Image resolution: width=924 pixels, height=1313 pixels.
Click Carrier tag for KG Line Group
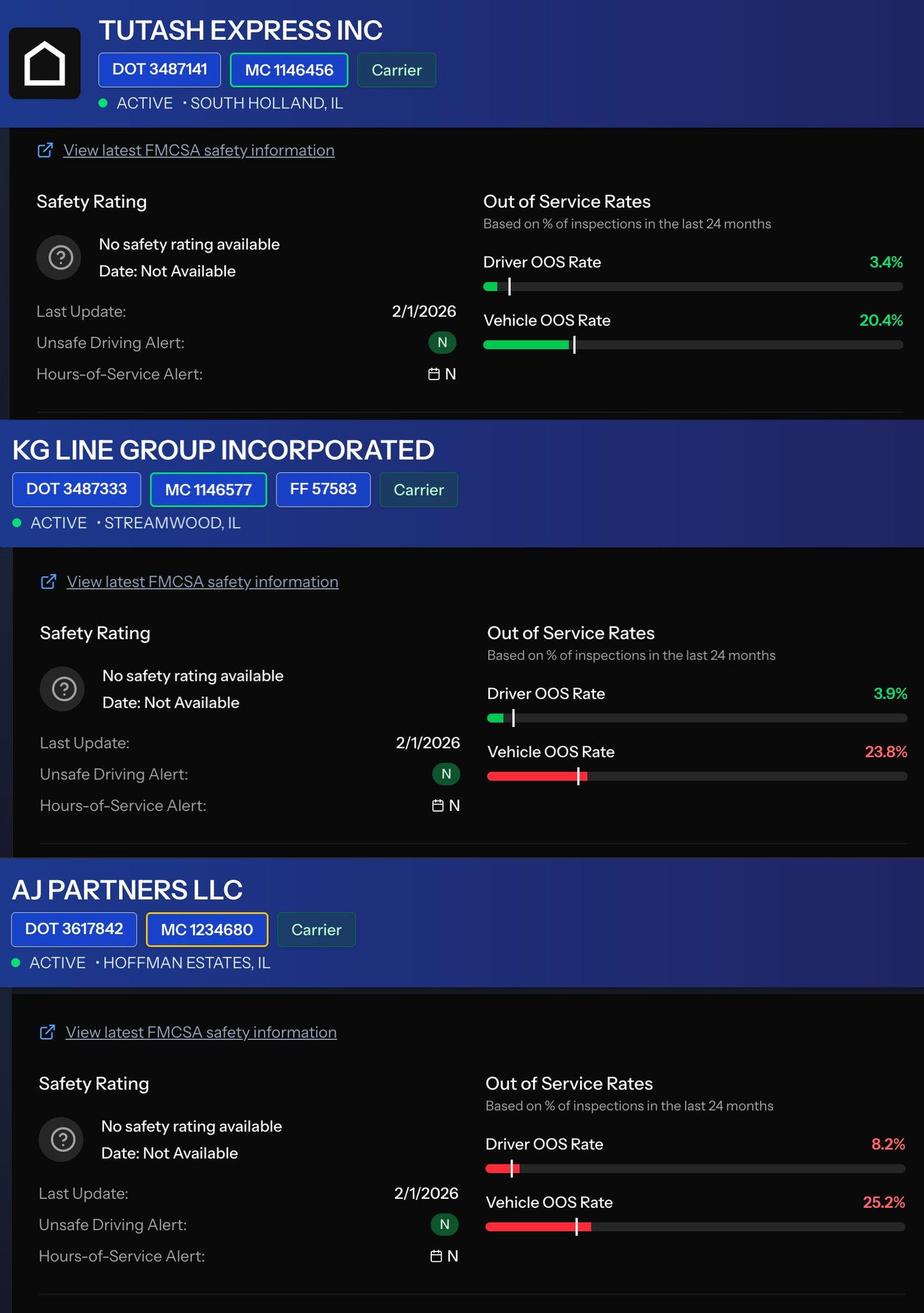point(418,490)
